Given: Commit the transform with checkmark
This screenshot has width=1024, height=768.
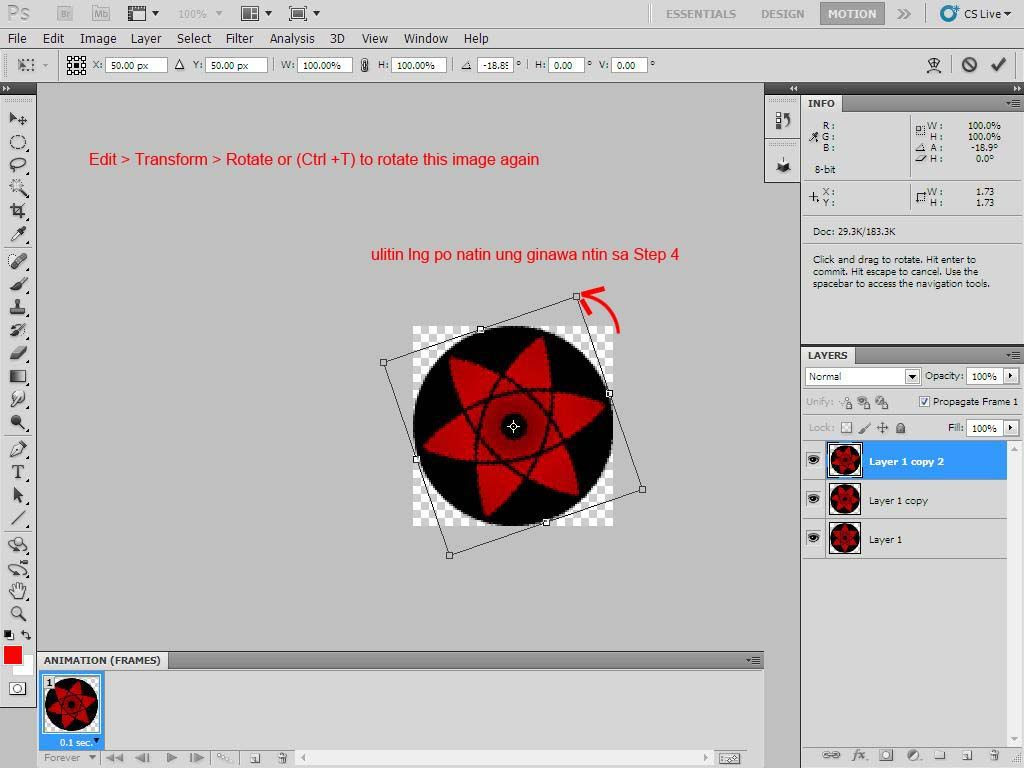Looking at the screenshot, I should [998, 65].
